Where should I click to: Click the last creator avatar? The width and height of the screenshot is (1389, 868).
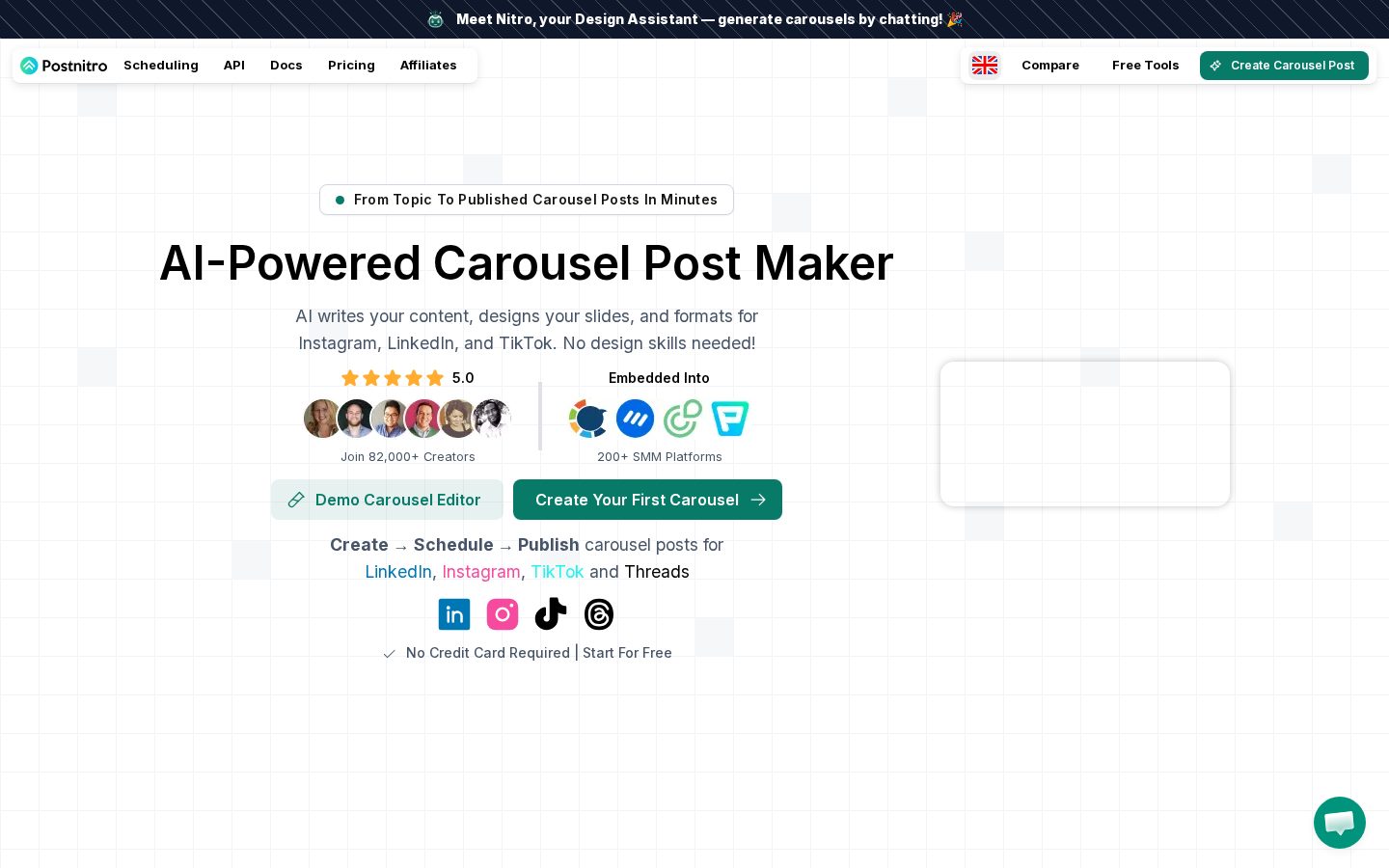(492, 419)
